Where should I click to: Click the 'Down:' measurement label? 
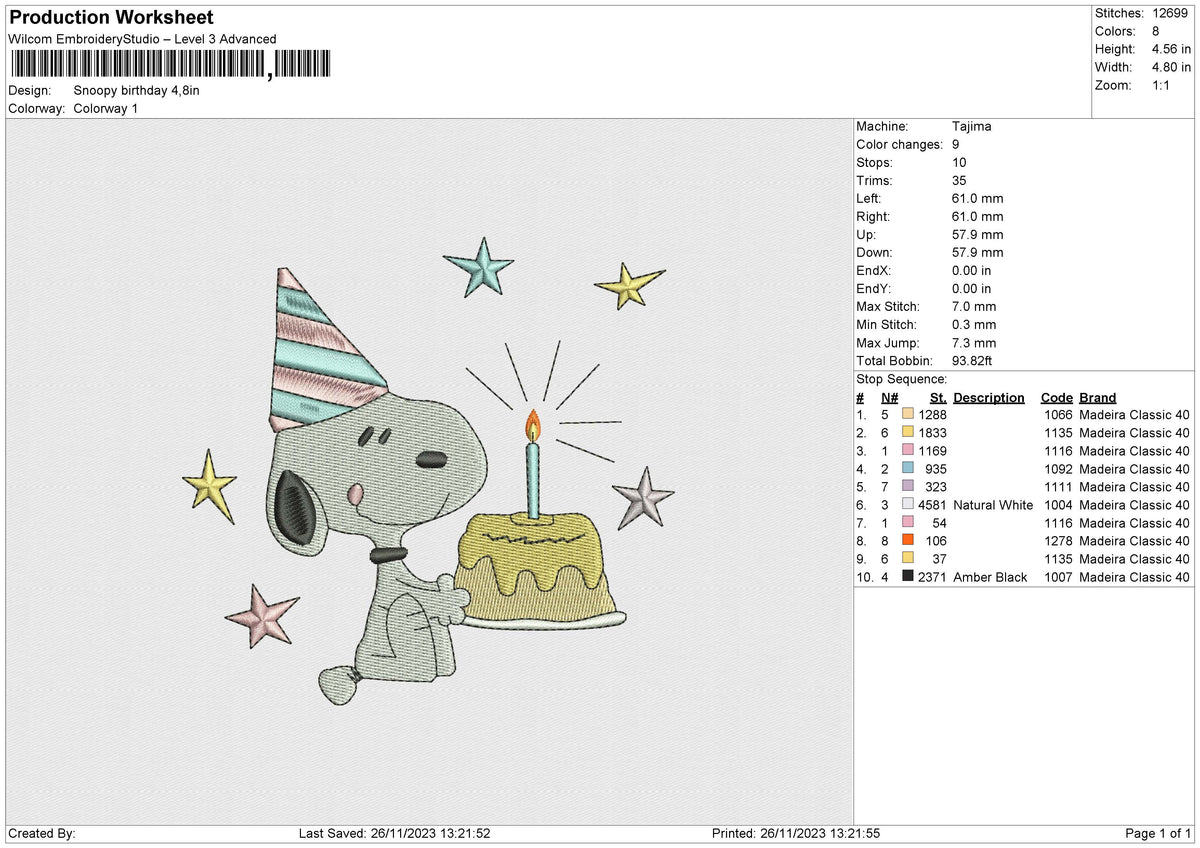pos(875,252)
